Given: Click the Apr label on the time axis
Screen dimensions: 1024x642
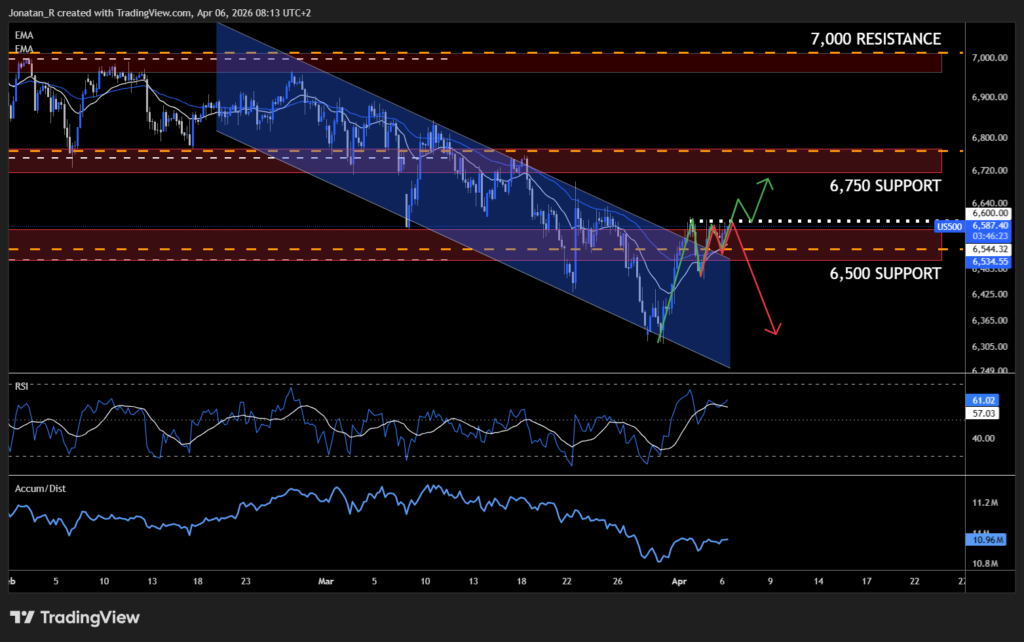Looking at the screenshot, I should [x=679, y=580].
